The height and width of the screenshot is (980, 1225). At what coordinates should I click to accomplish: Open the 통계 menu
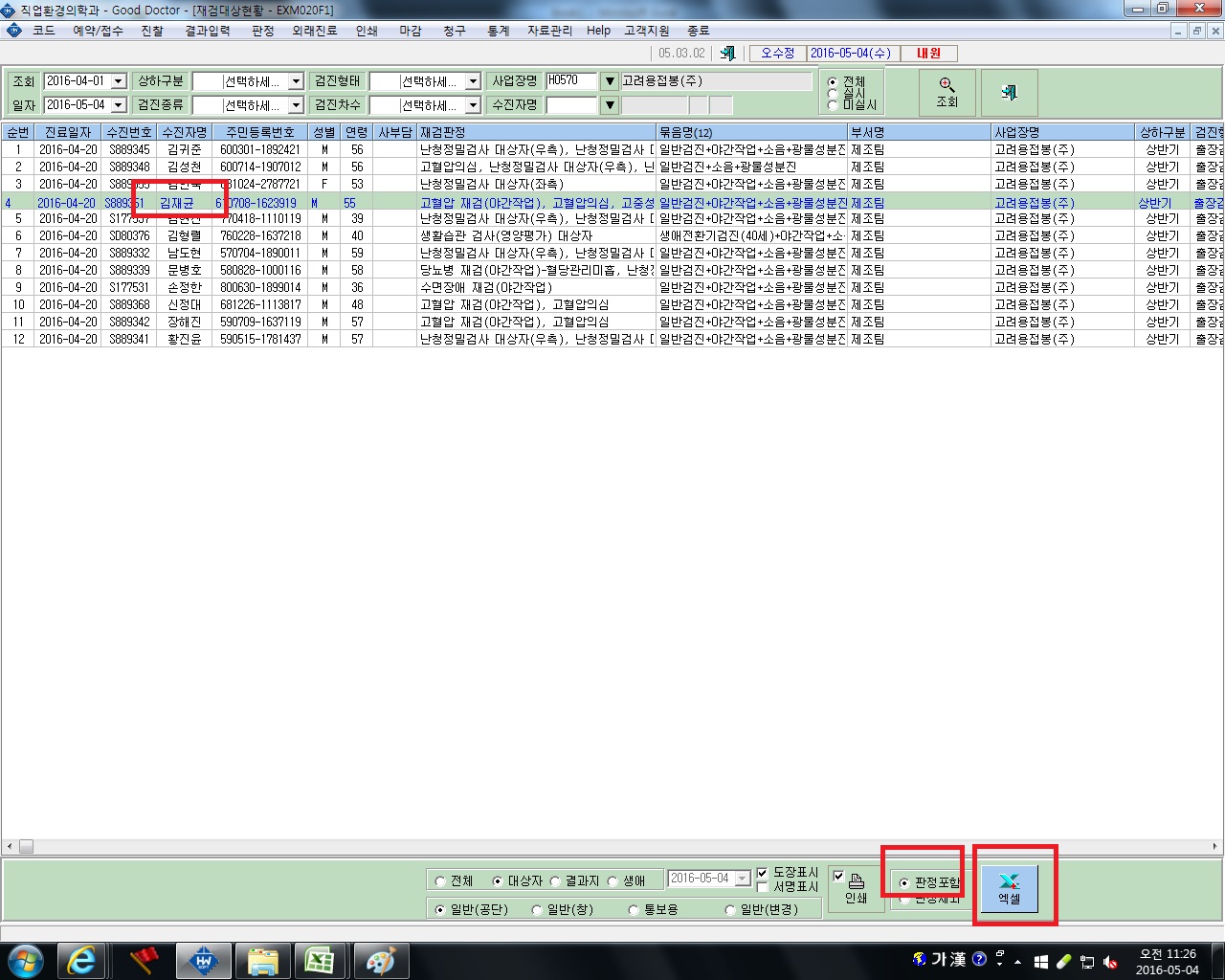click(499, 31)
